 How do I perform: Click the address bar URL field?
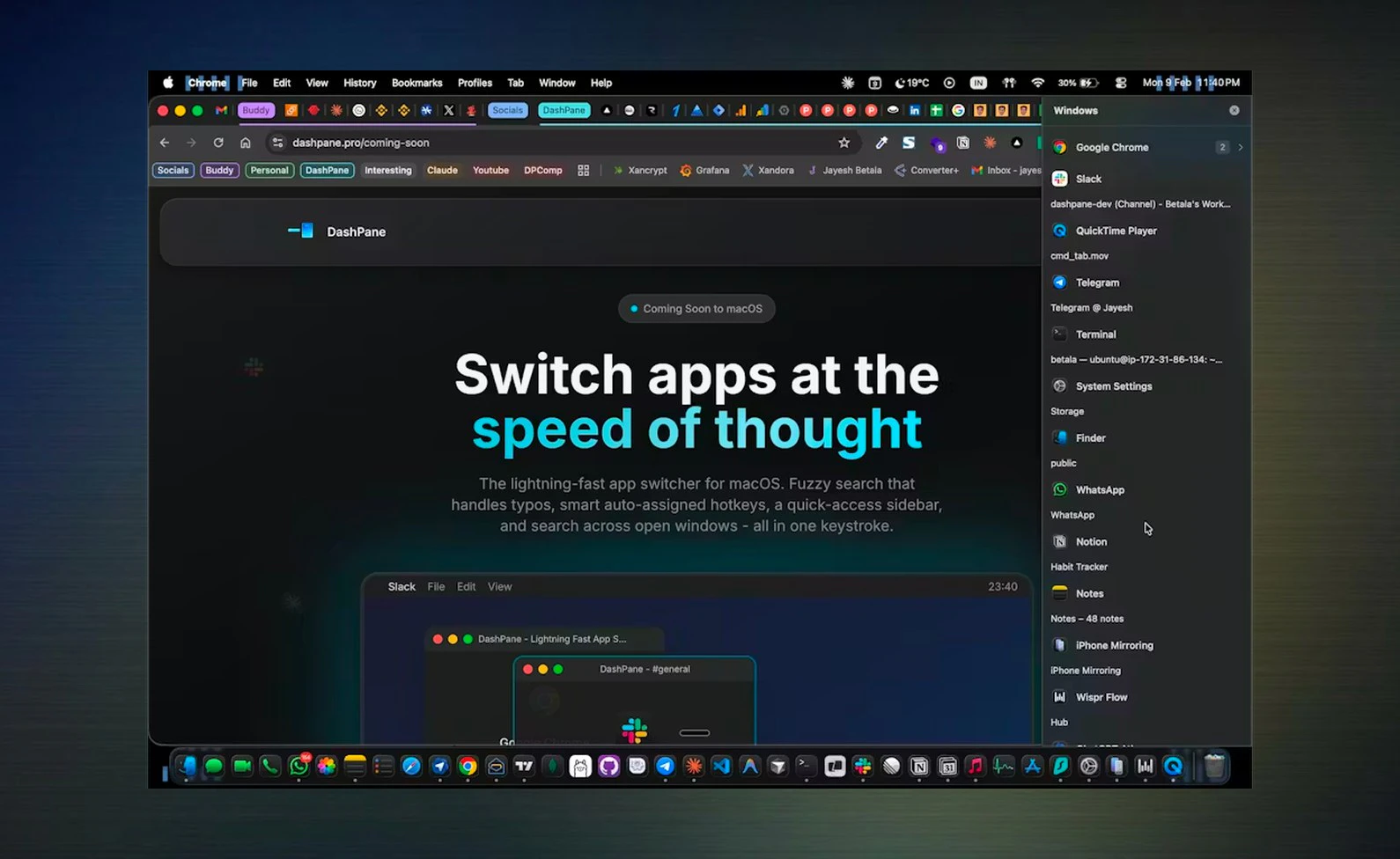pyautogui.click(x=564, y=143)
